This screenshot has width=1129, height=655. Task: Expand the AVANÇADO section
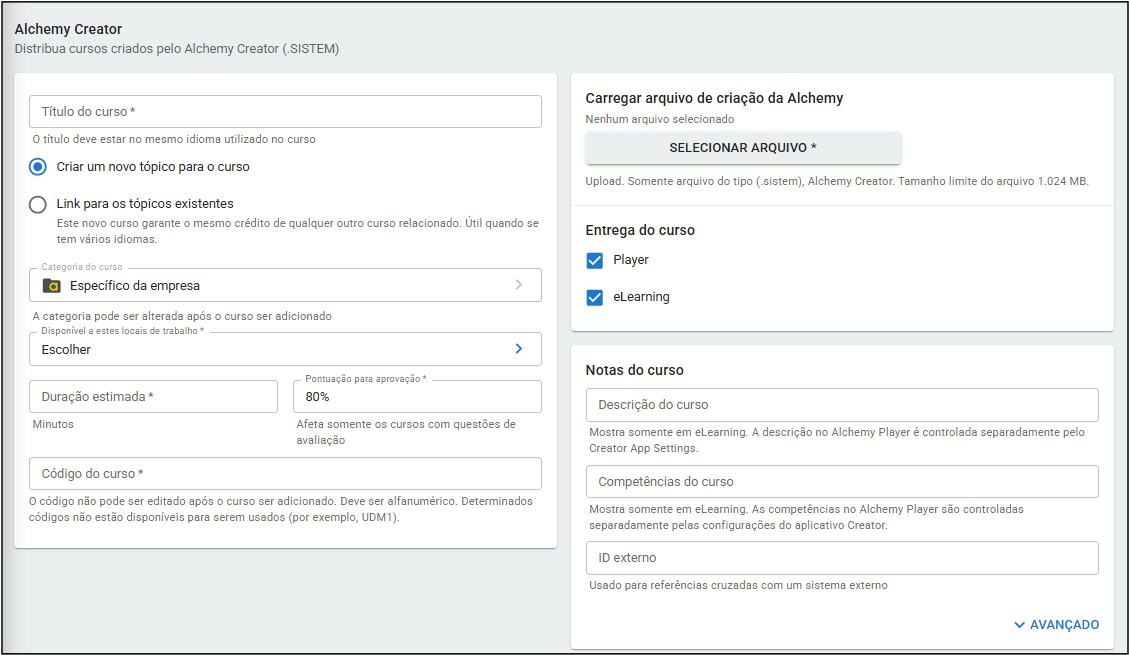1064,625
